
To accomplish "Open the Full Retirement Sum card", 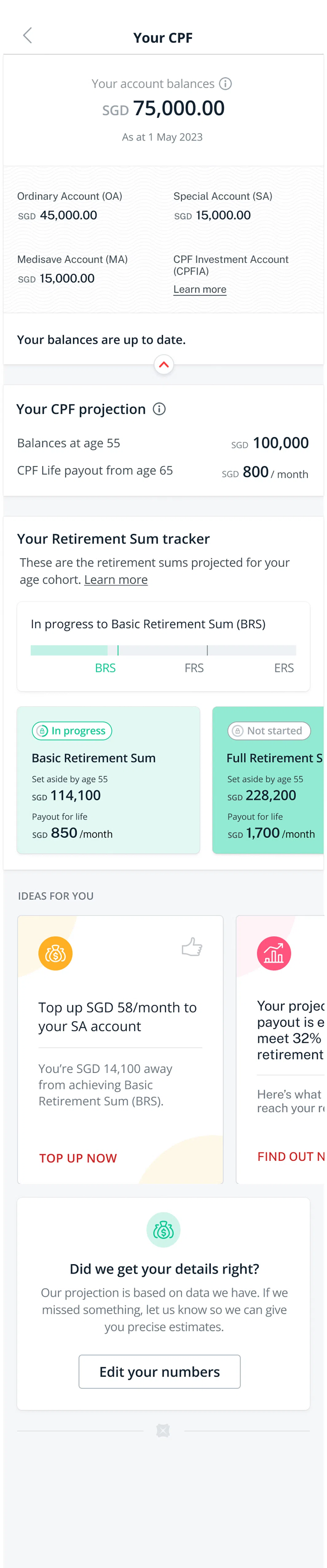I will (268, 780).
